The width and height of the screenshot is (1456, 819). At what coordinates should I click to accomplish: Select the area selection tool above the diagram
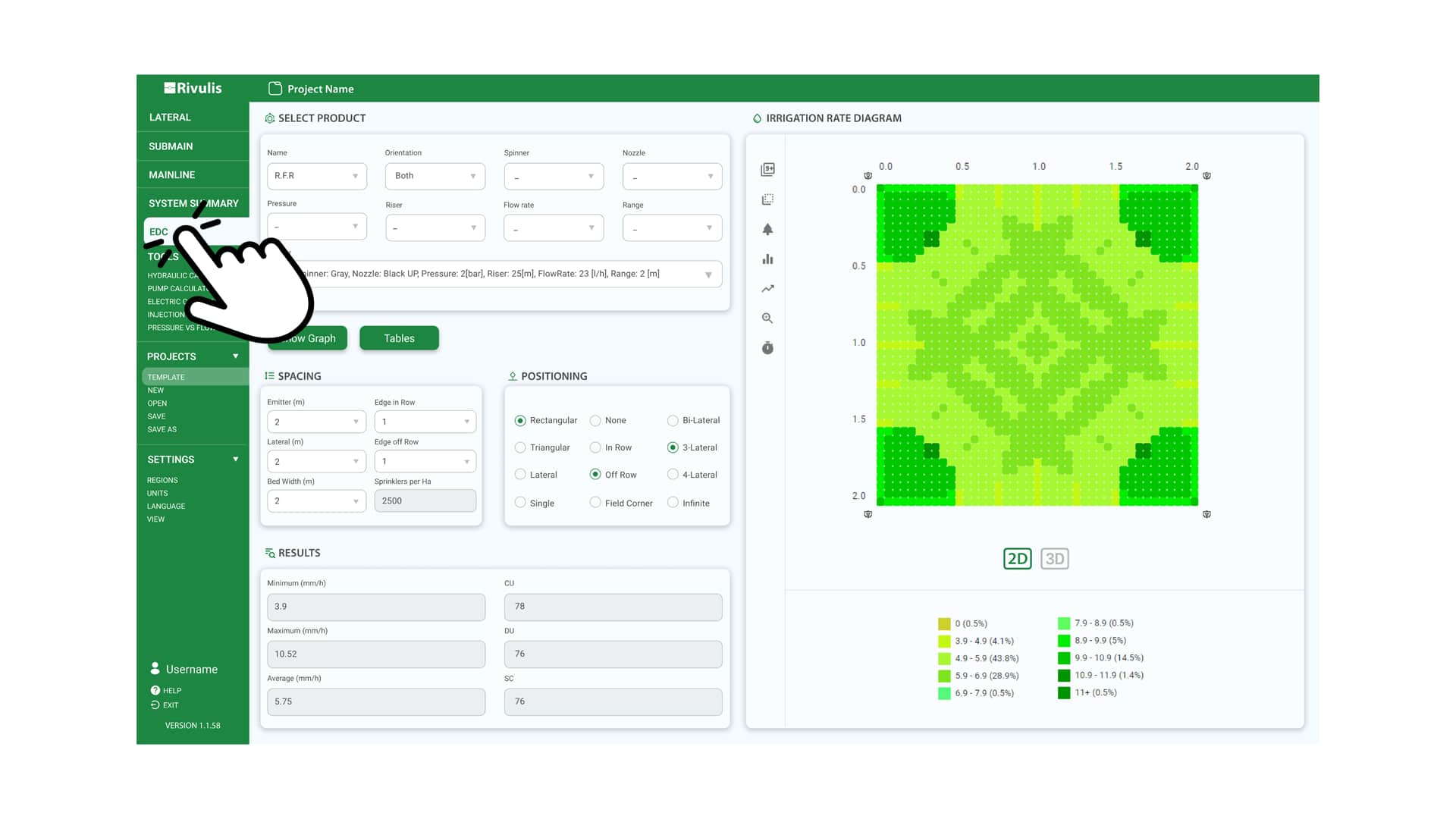[767, 199]
